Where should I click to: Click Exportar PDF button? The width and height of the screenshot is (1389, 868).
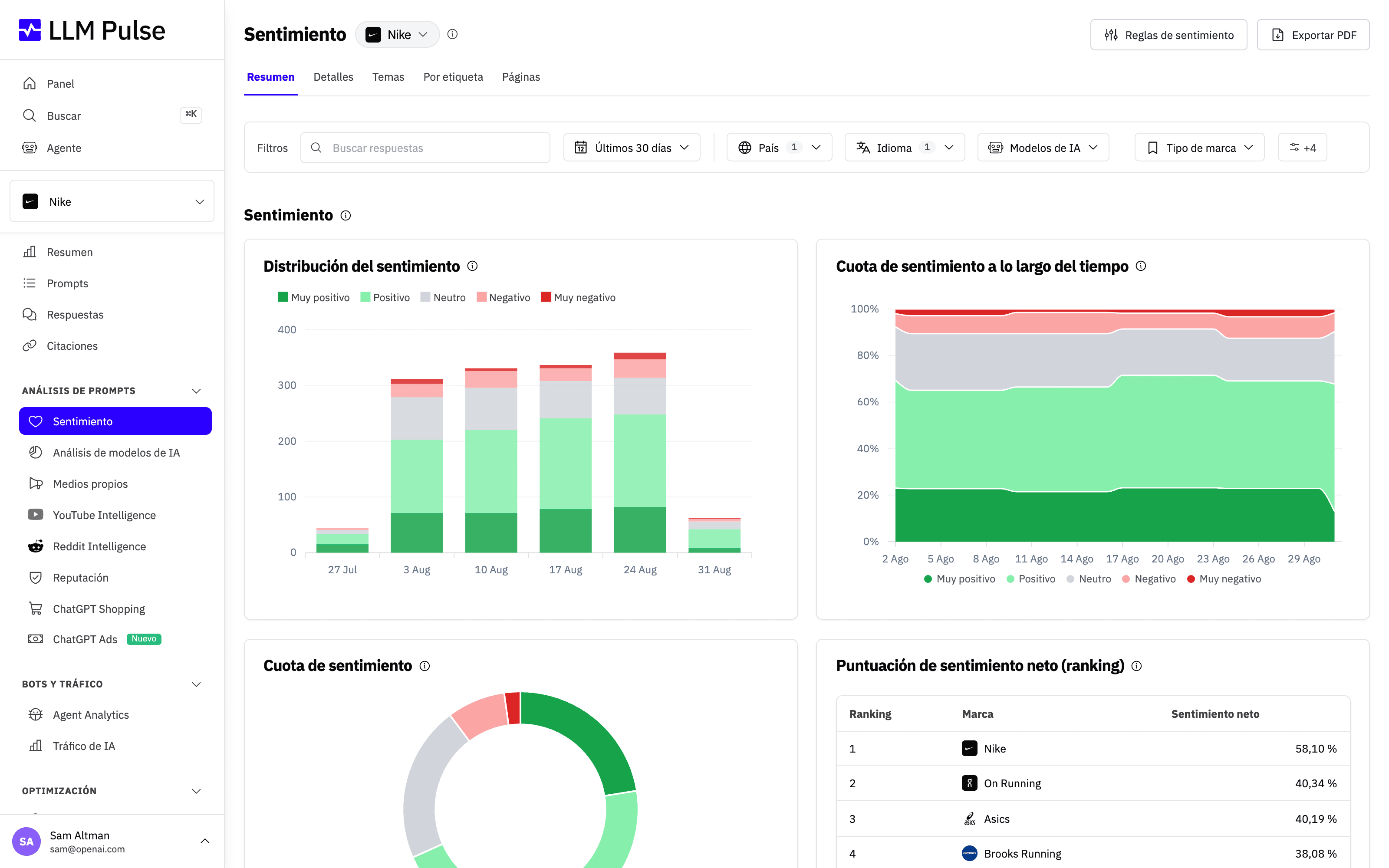[x=1313, y=35]
